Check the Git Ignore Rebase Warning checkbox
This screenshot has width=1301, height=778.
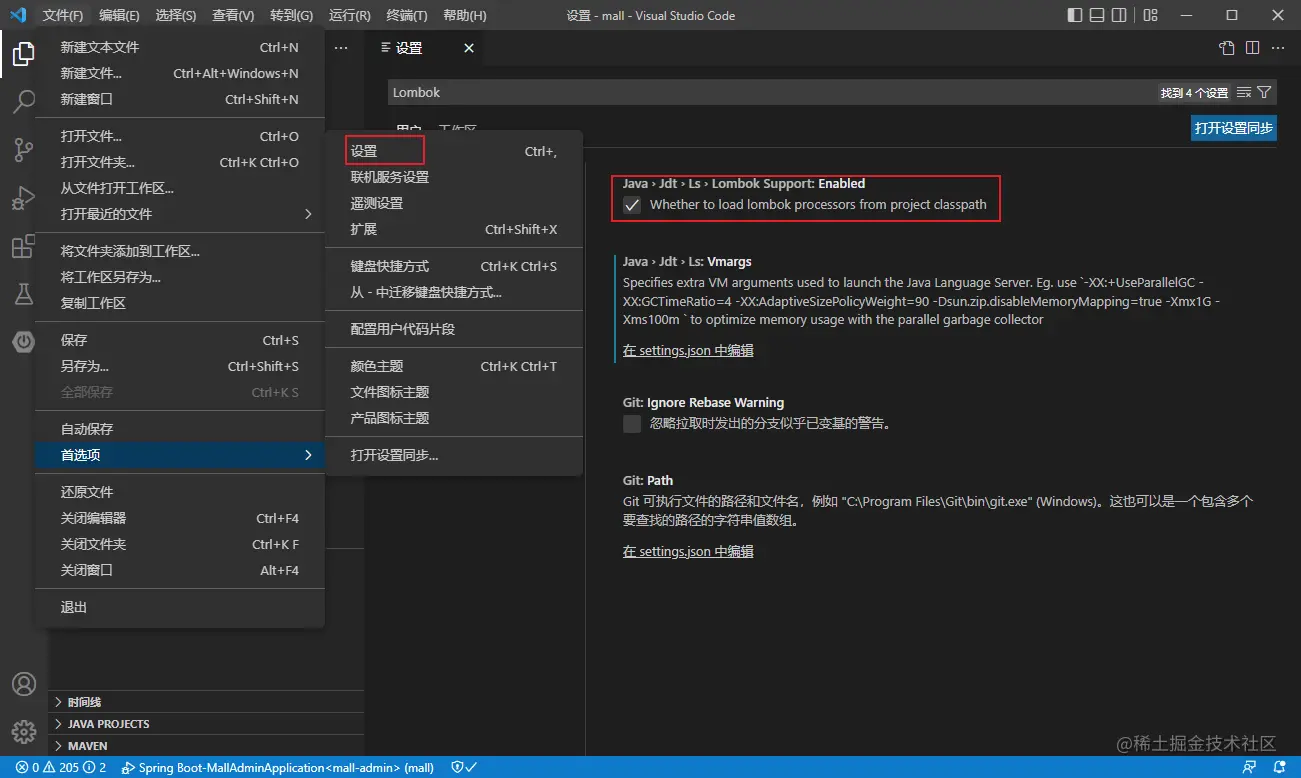632,423
